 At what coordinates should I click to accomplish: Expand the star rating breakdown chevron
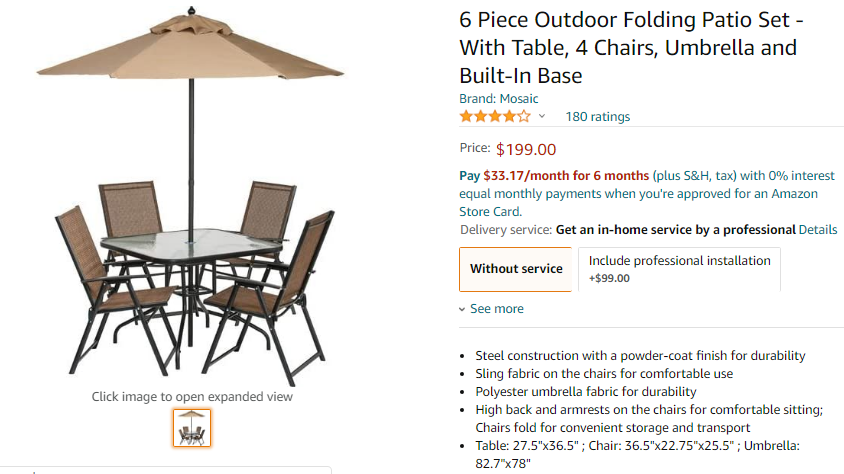(x=542, y=116)
